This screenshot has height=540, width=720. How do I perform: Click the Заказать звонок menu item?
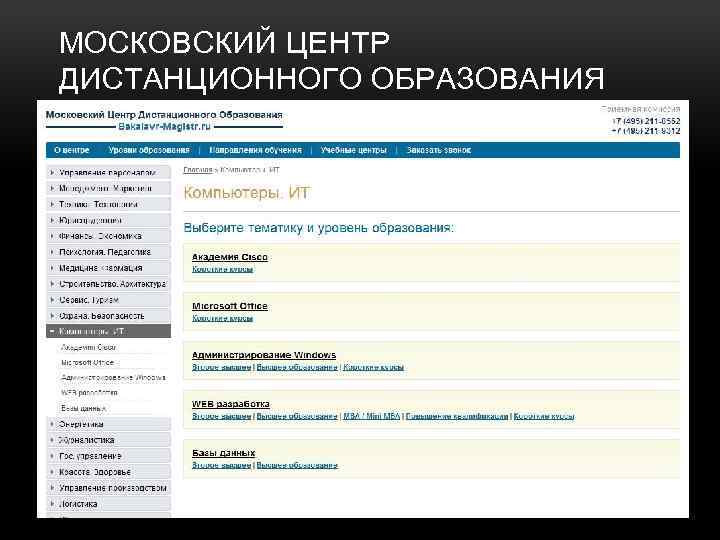click(439, 150)
